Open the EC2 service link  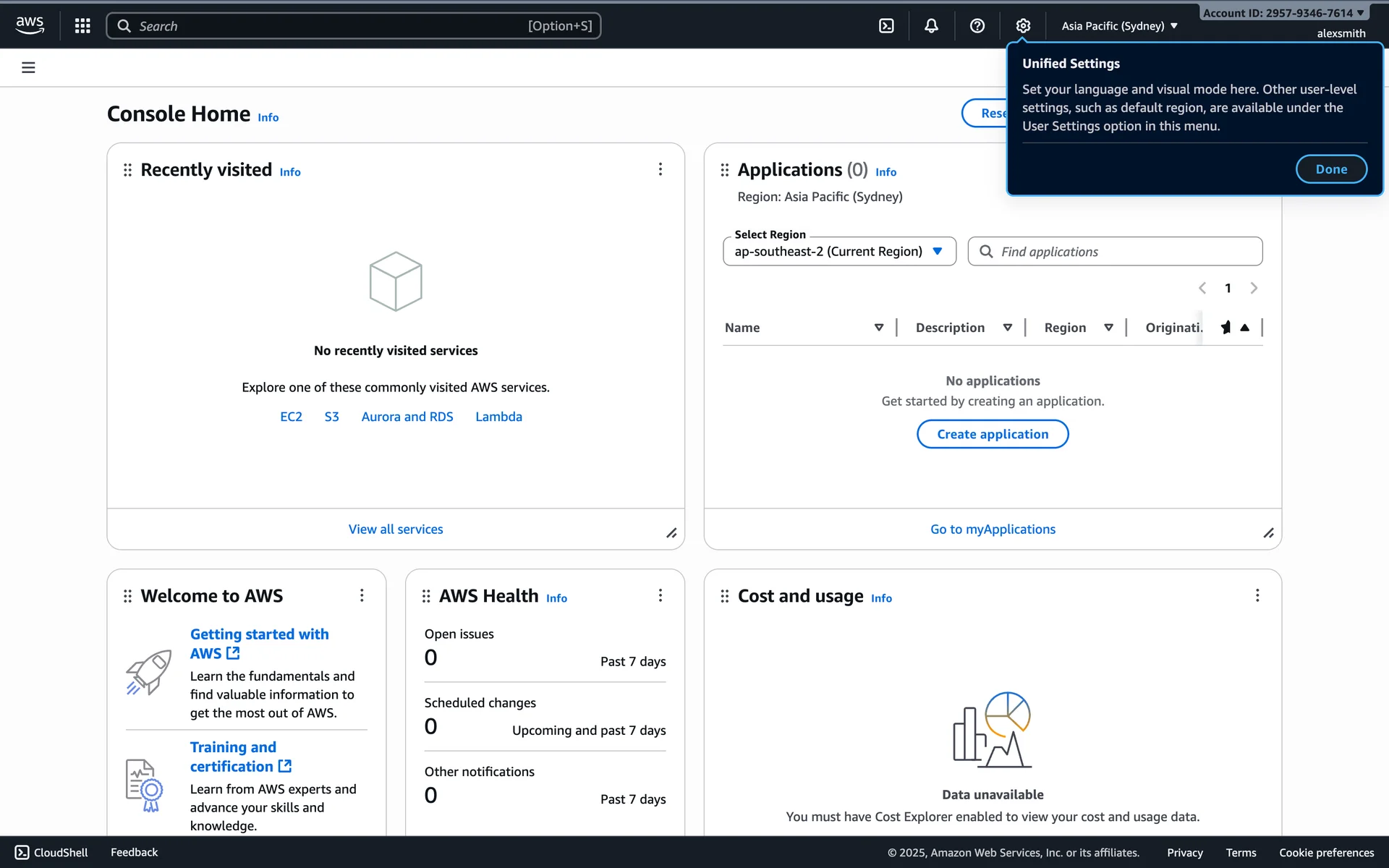click(x=291, y=417)
